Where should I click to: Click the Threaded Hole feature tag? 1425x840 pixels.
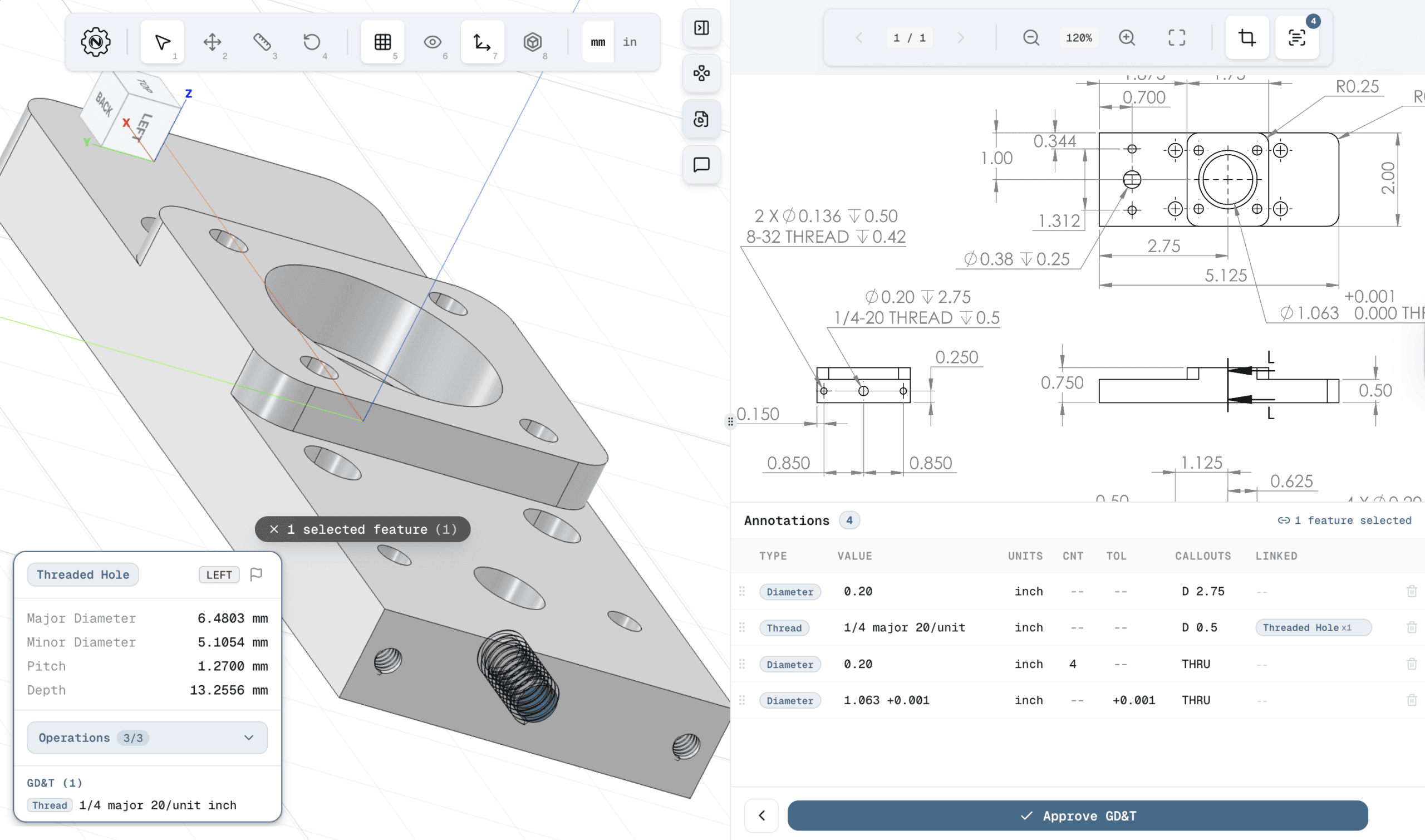click(x=82, y=574)
